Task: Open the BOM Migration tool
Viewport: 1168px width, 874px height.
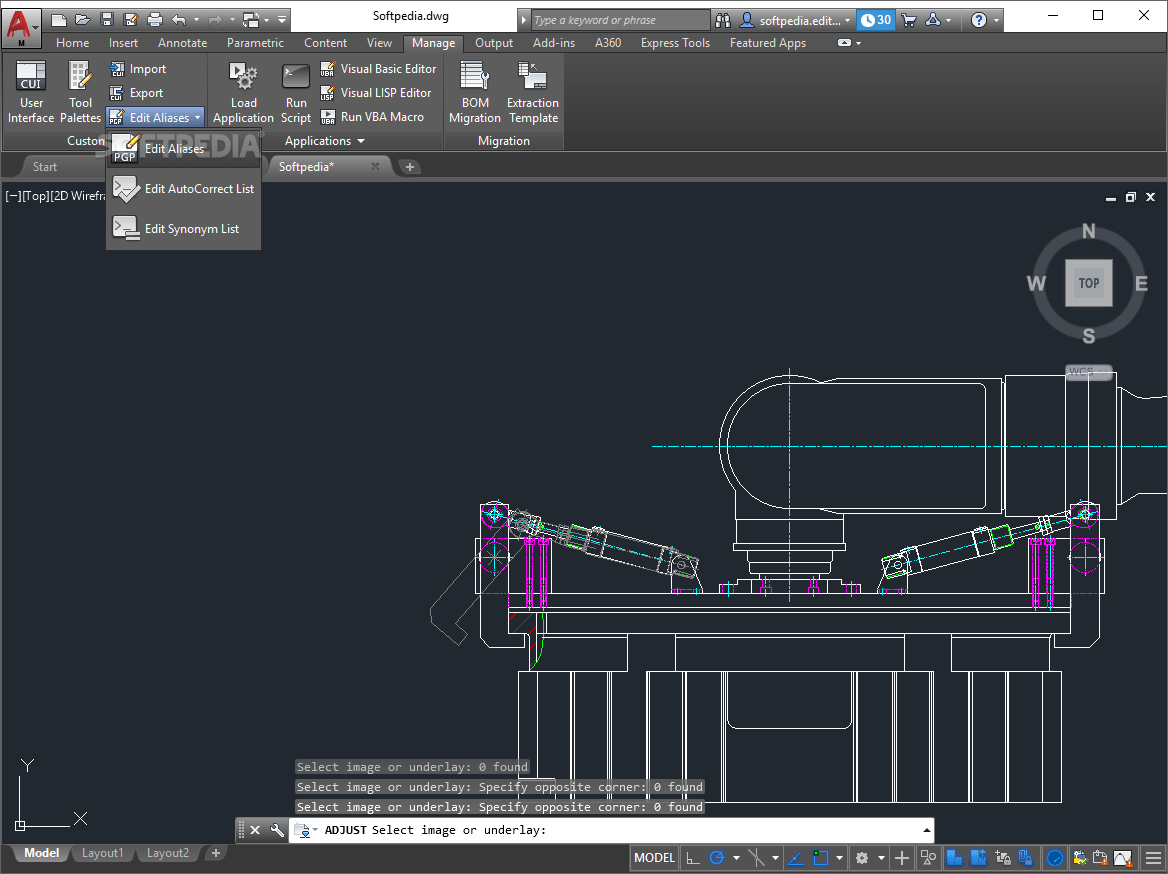Action: (474, 92)
